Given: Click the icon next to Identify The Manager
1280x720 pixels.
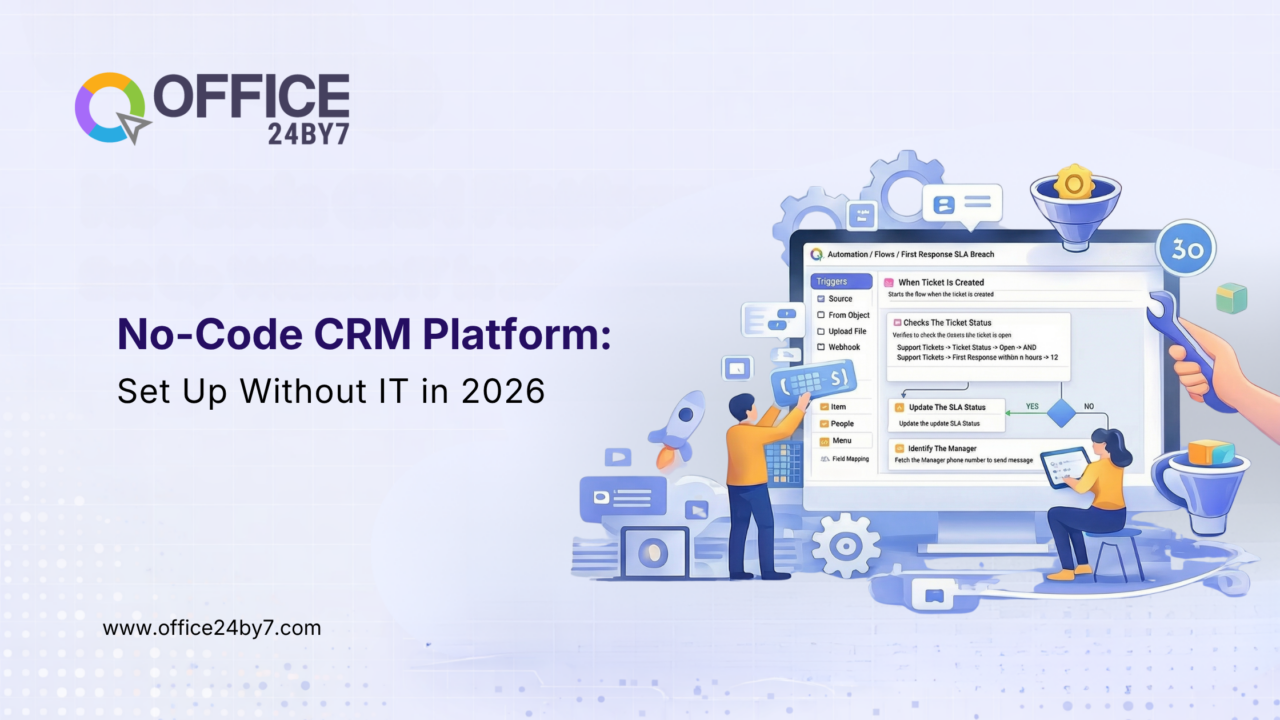Looking at the screenshot, I should (x=899, y=448).
